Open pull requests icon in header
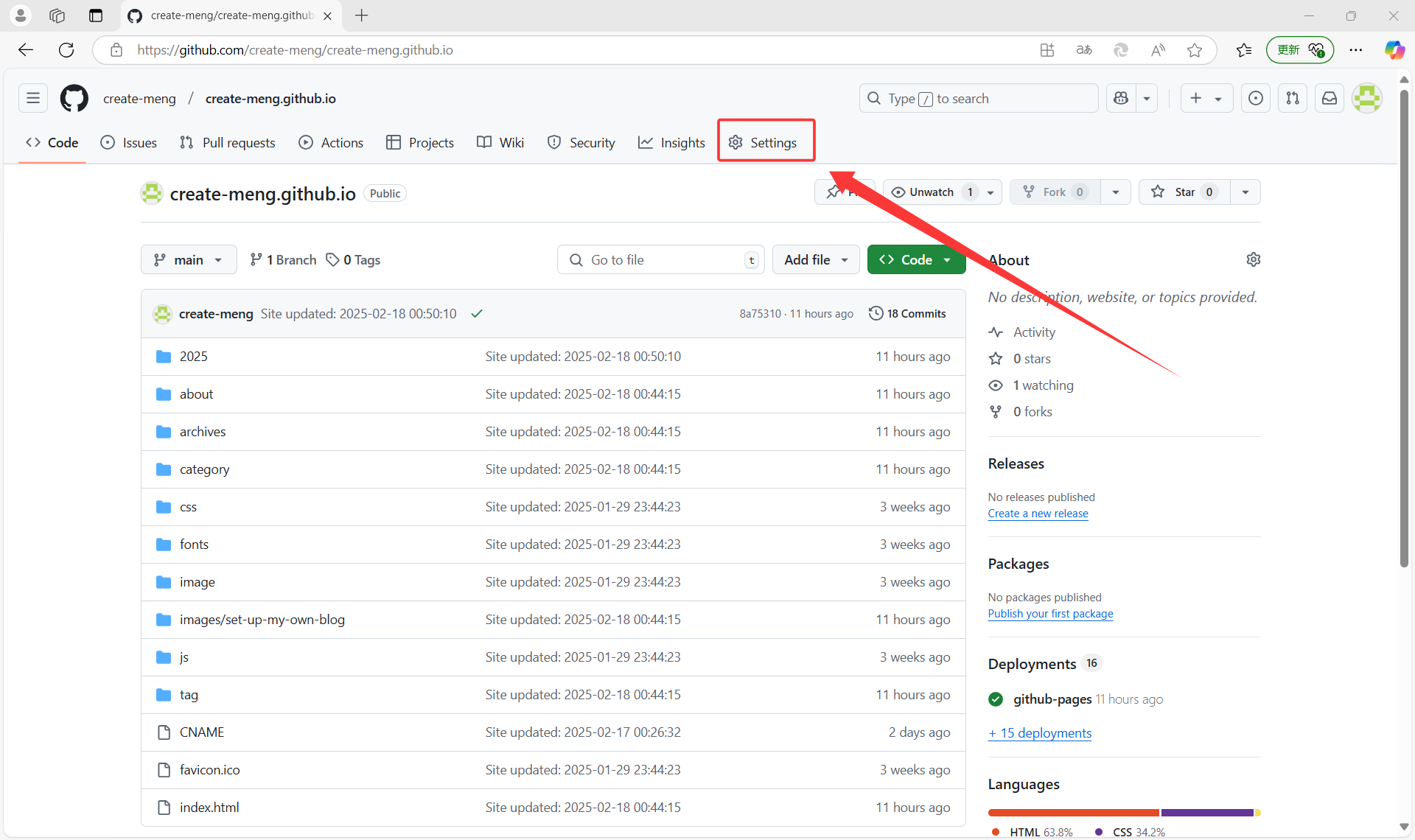This screenshot has width=1415, height=840. click(x=1293, y=98)
